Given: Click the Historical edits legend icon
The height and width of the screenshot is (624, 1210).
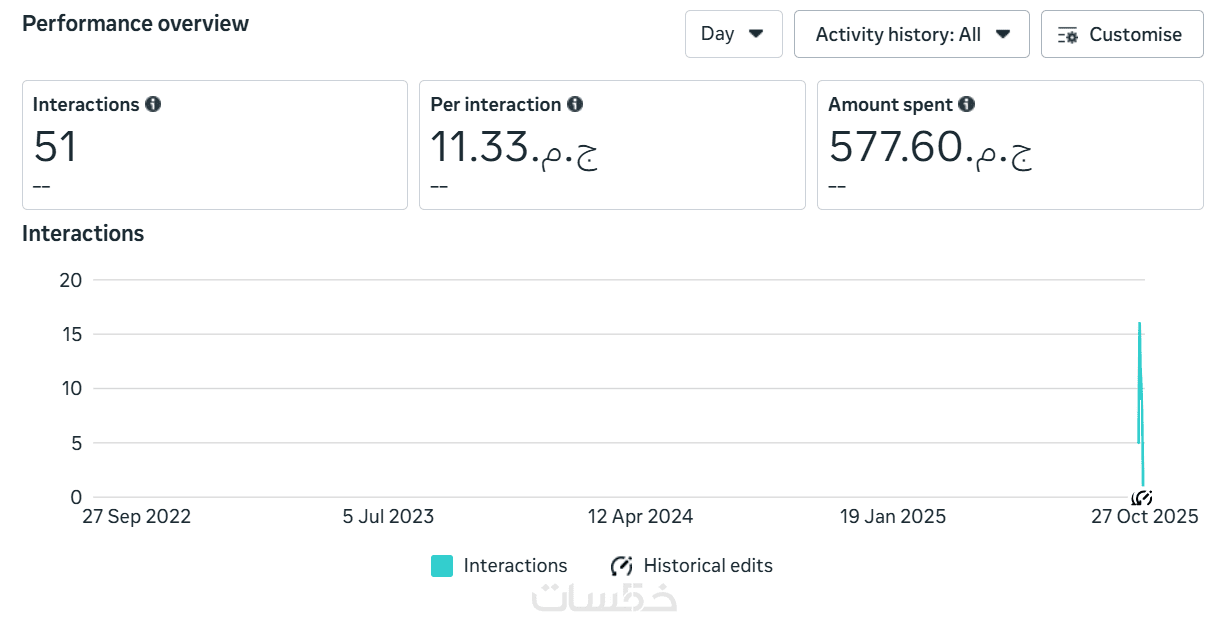Looking at the screenshot, I should [x=621, y=566].
